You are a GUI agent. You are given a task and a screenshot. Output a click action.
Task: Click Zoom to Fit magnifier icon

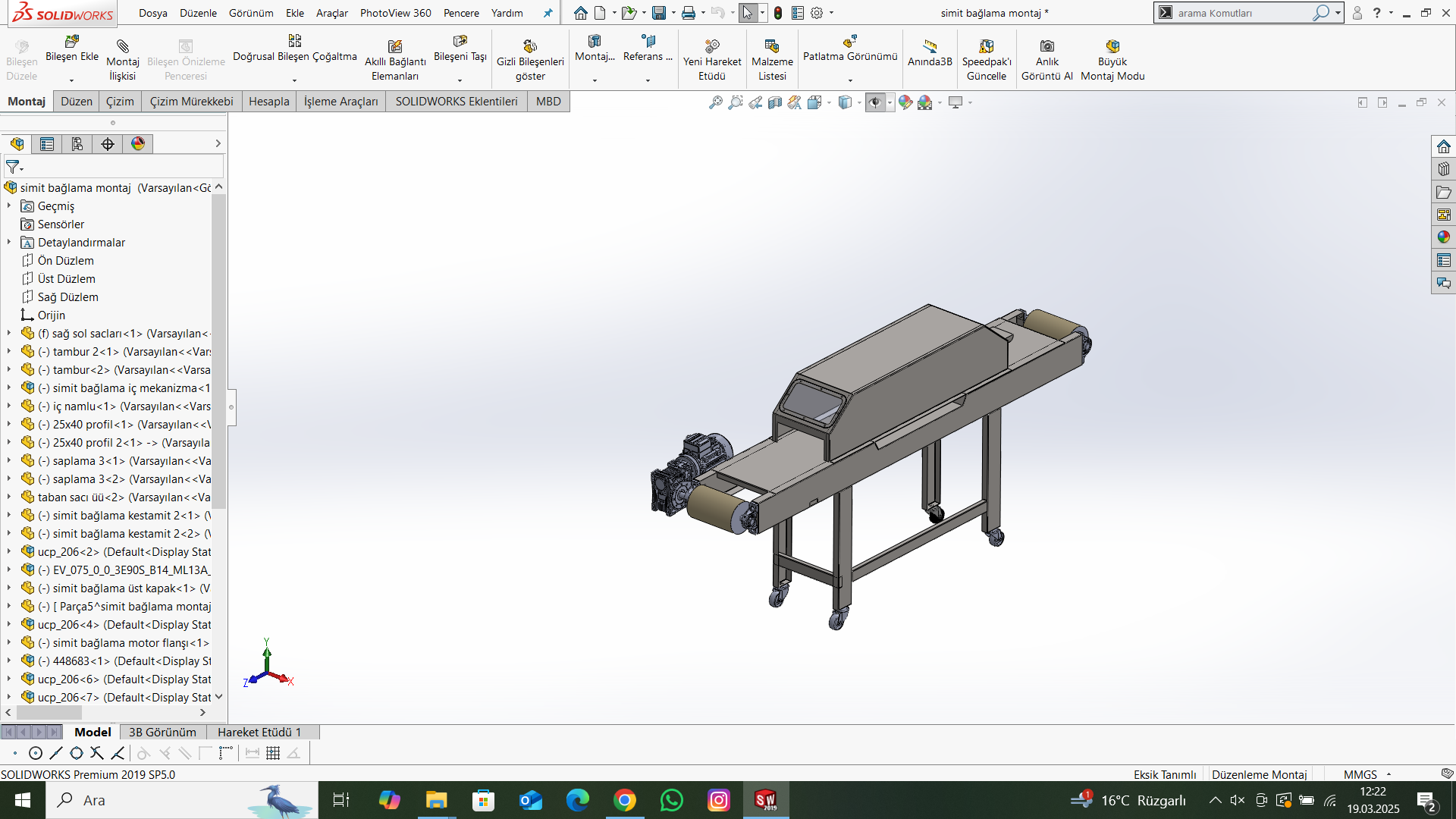tap(715, 102)
